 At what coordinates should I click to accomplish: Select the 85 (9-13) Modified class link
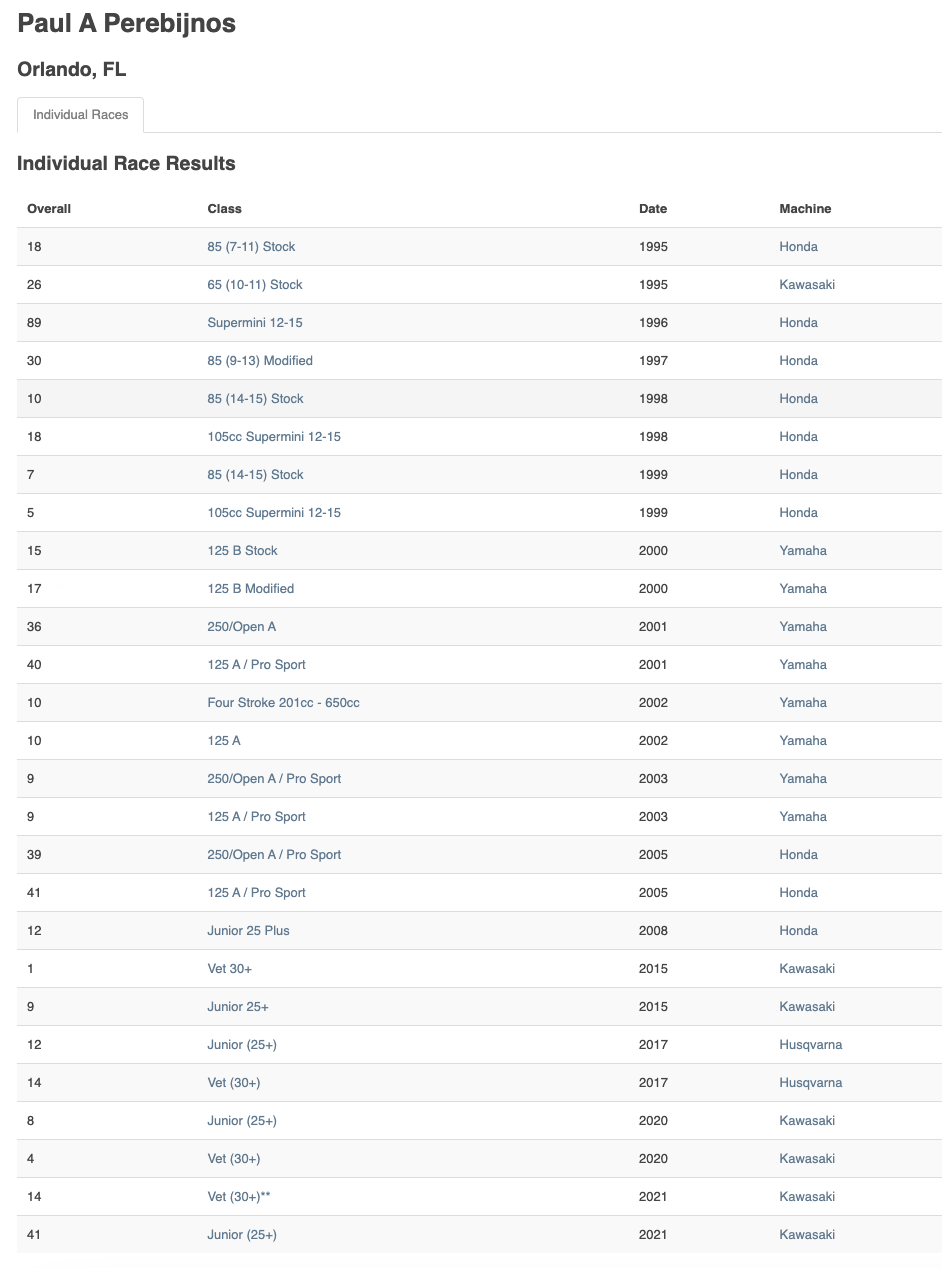(260, 360)
